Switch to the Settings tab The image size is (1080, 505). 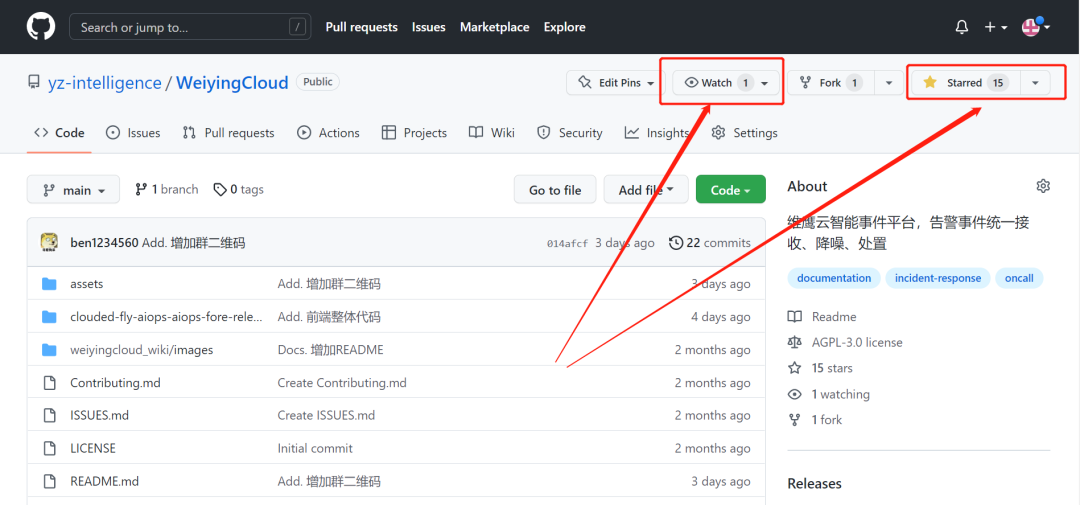(745, 133)
